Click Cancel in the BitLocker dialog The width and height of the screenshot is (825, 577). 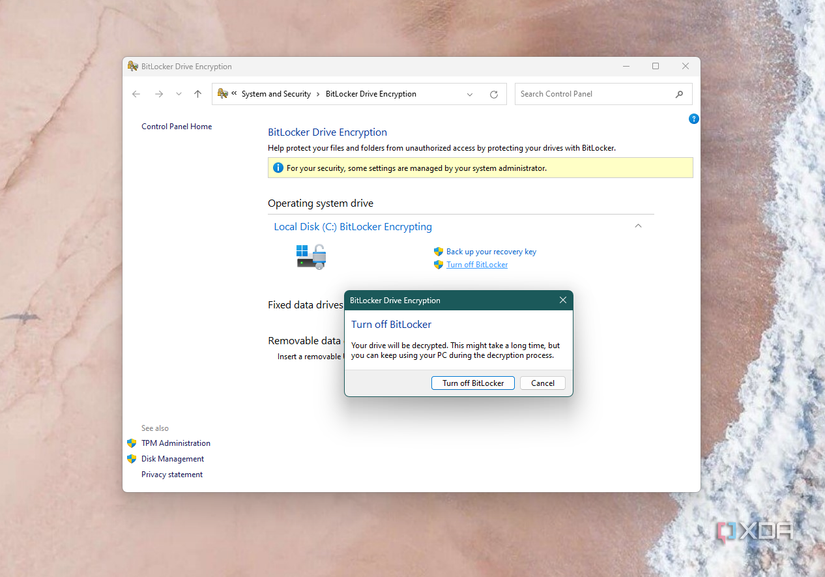coord(542,383)
